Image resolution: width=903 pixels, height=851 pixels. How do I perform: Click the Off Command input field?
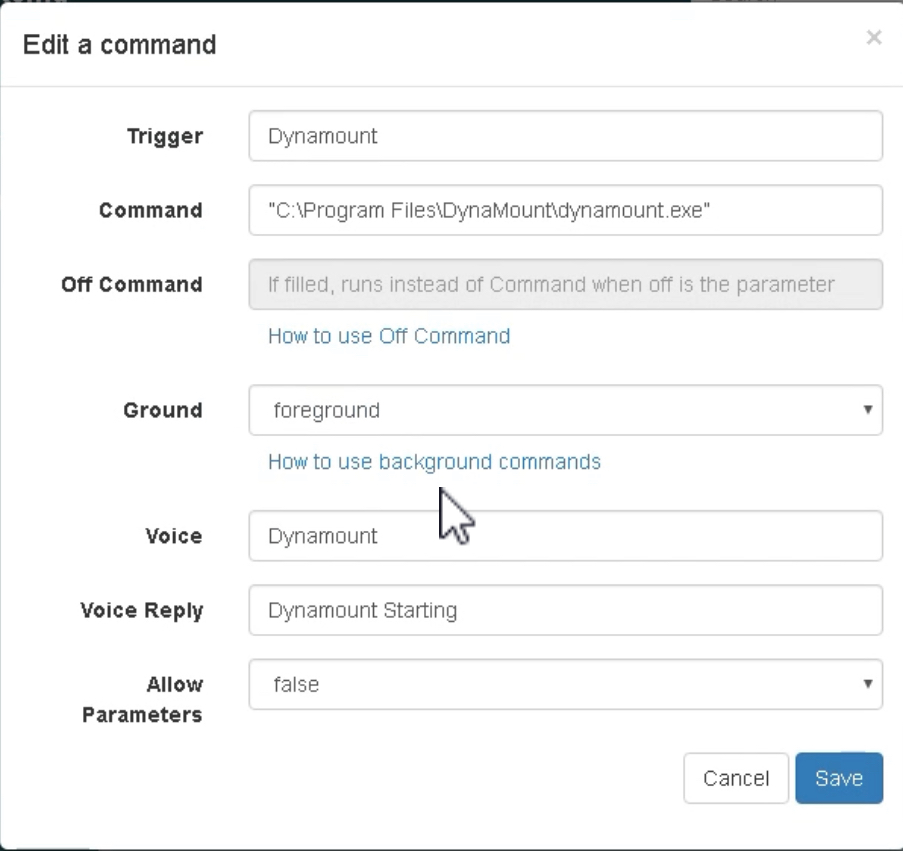click(566, 284)
